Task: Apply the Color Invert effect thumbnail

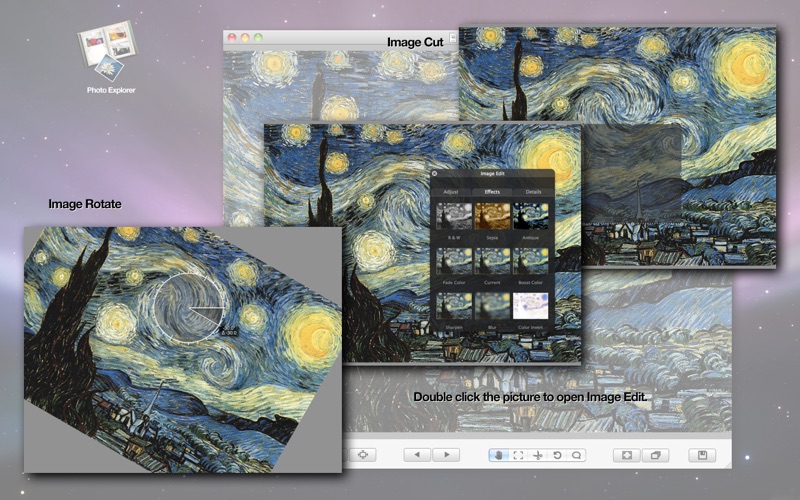Action: coord(531,306)
